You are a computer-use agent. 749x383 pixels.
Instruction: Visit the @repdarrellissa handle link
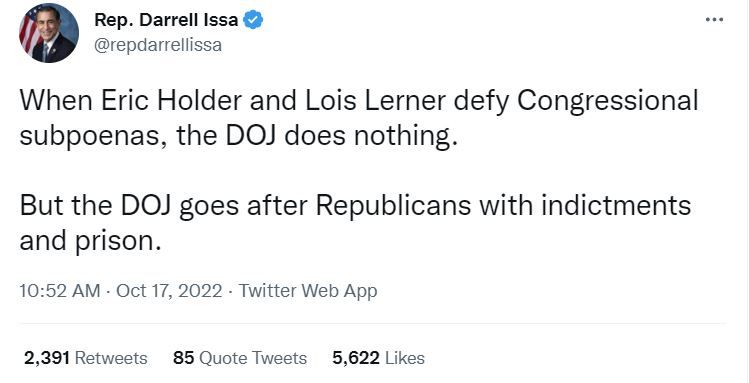click(158, 45)
